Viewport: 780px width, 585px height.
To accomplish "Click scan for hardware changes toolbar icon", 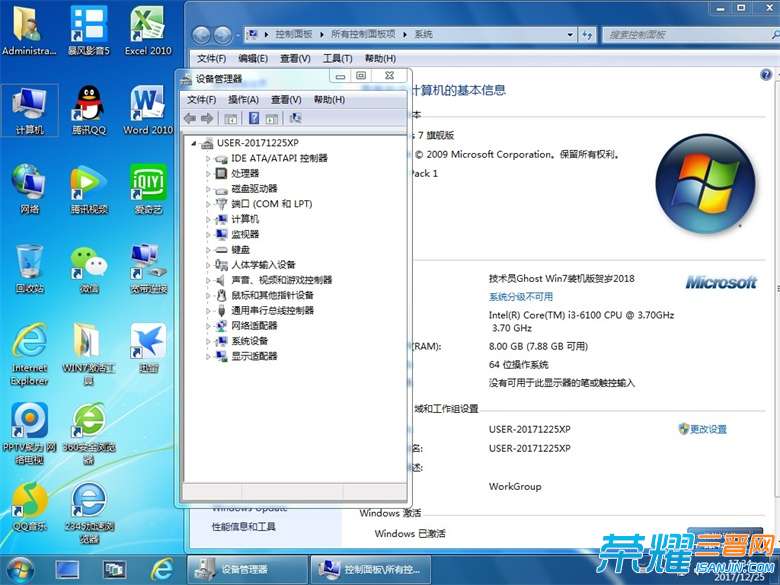I will pos(295,118).
